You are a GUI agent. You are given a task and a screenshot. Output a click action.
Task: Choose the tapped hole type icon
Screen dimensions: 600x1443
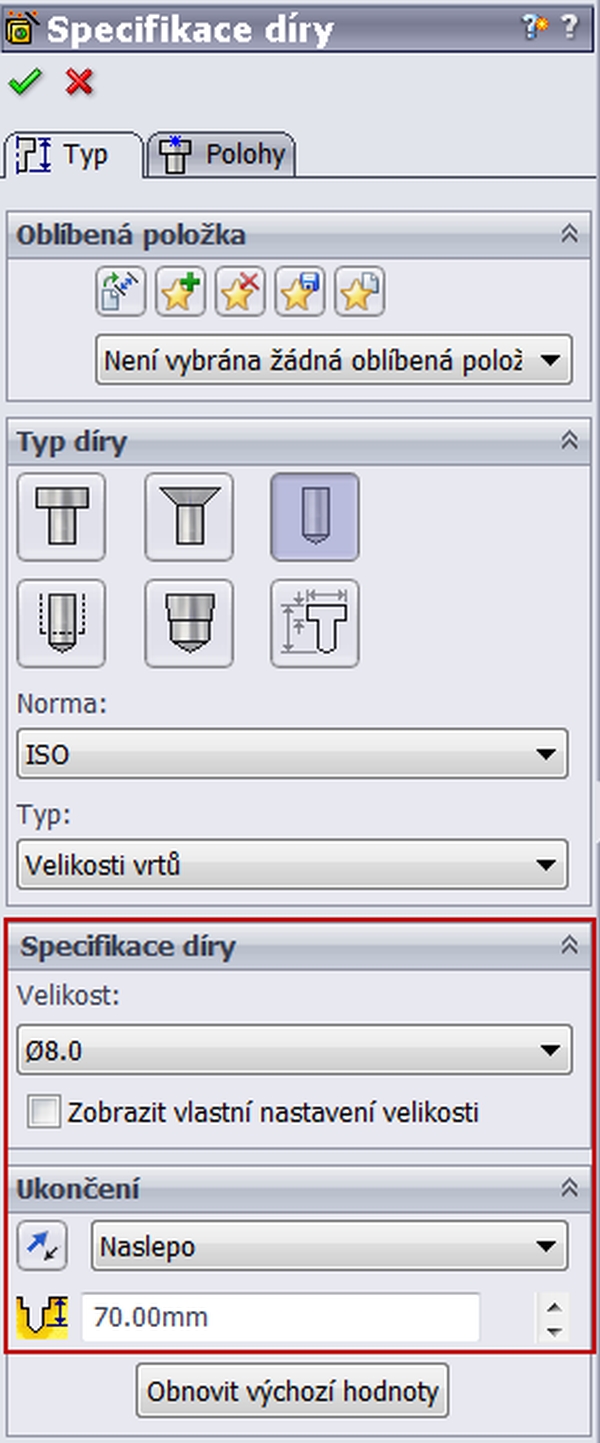pyautogui.click(x=61, y=623)
